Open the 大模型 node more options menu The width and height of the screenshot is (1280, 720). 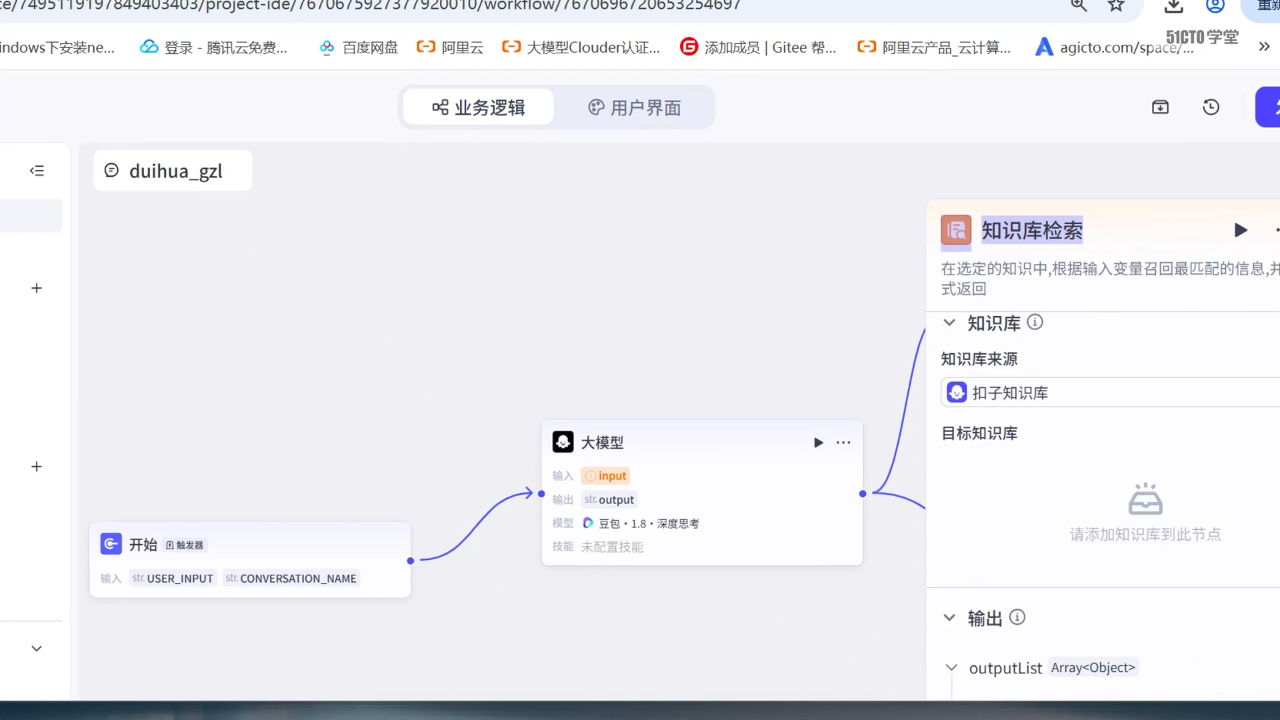coord(843,443)
